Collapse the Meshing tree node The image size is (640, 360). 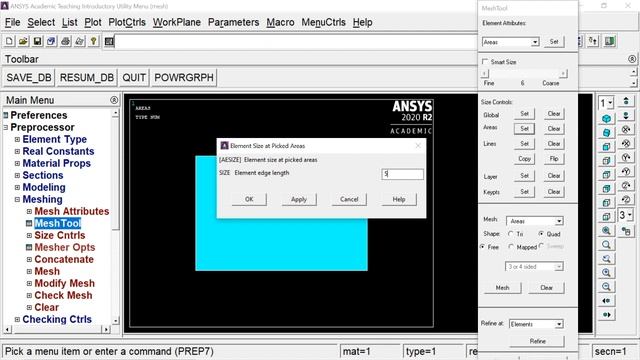17,199
